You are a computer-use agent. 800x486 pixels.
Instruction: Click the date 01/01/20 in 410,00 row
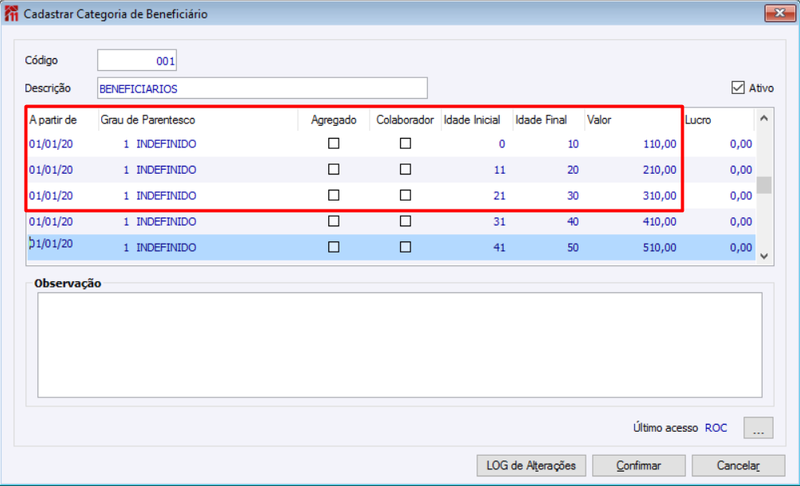click(51, 222)
